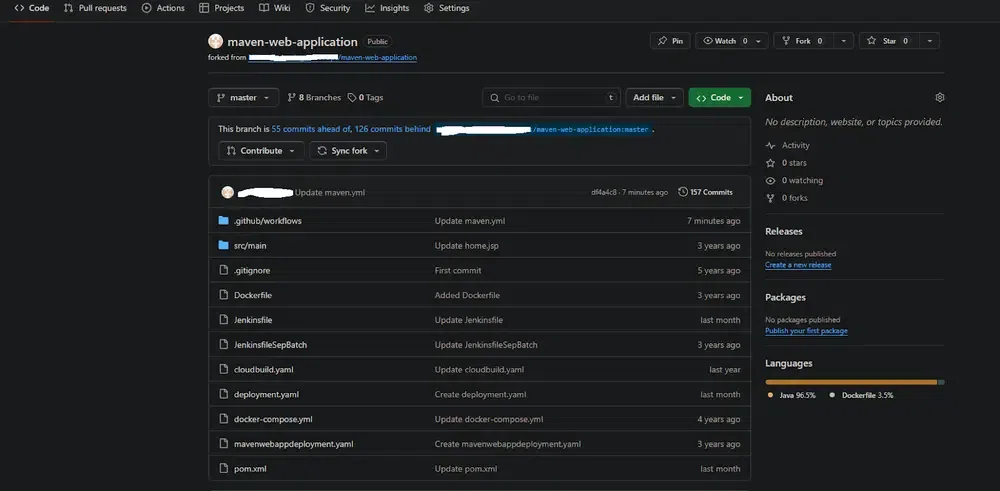
Task: Open the 126 commits behind link
Action: pyautogui.click(x=392, y=129)
